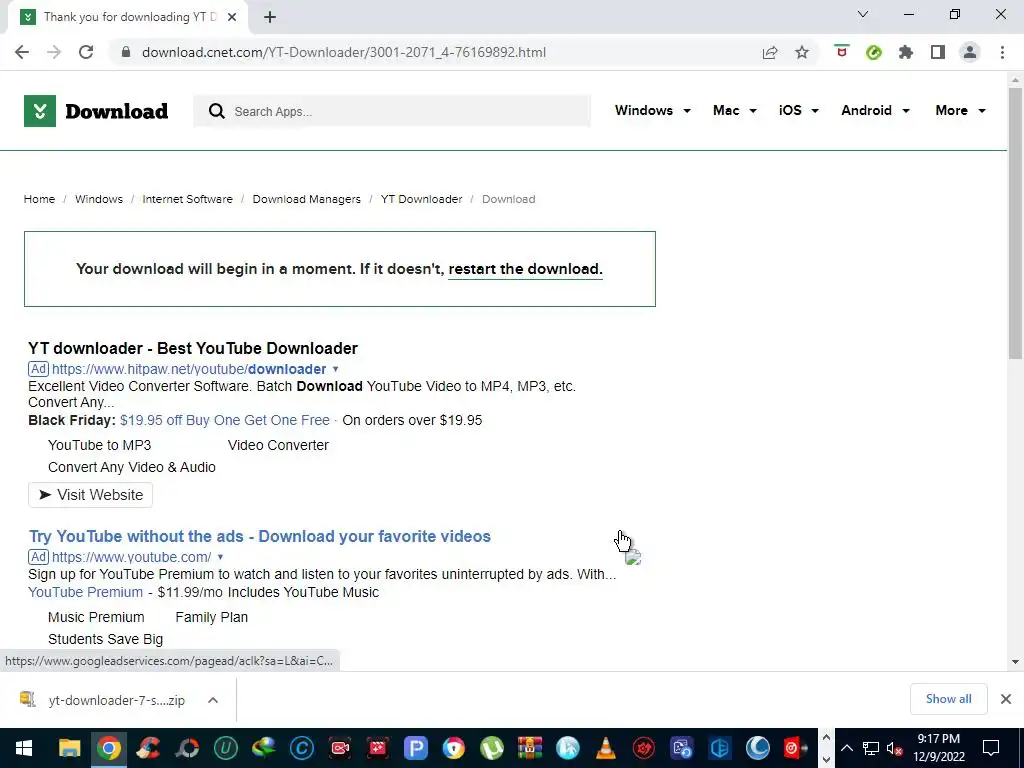Viewport: 1024px width, 768px height.
Task: View site security lock information
Action: tap(126, 52)
